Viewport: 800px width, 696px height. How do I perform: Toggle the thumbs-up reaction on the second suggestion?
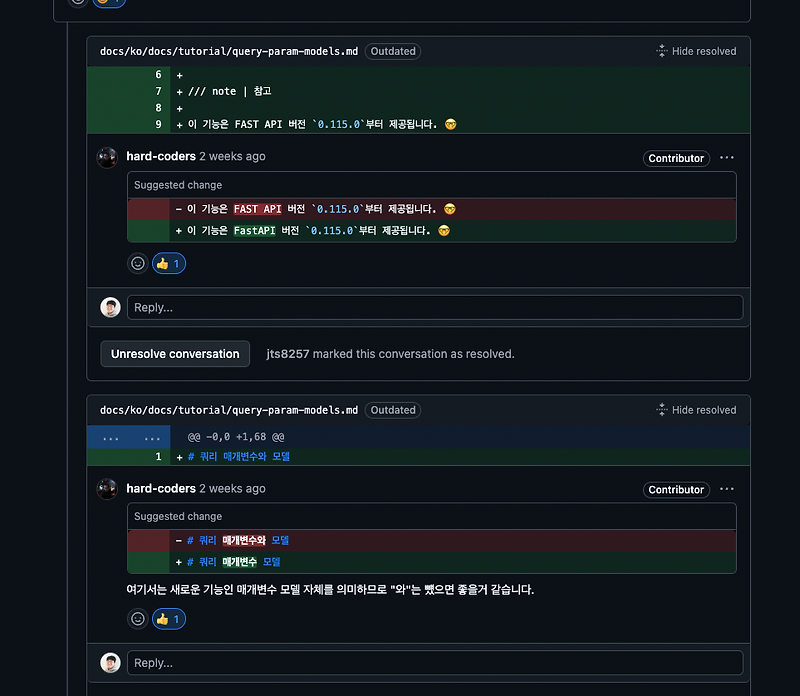tap(168, 619)
